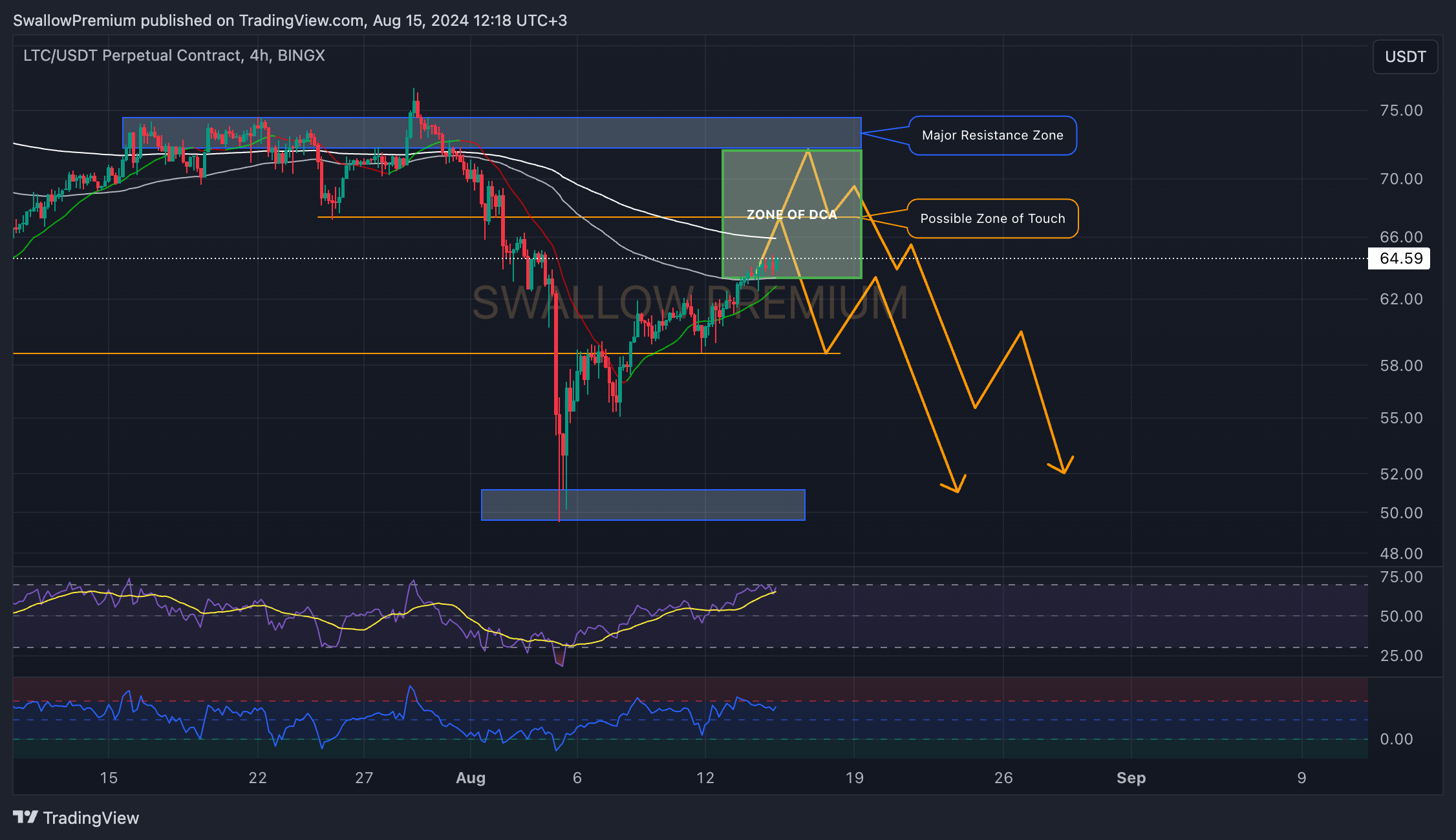Click the current price label 64.59
Viewport: 1456px width, 840px height.
pos(1400,258)
